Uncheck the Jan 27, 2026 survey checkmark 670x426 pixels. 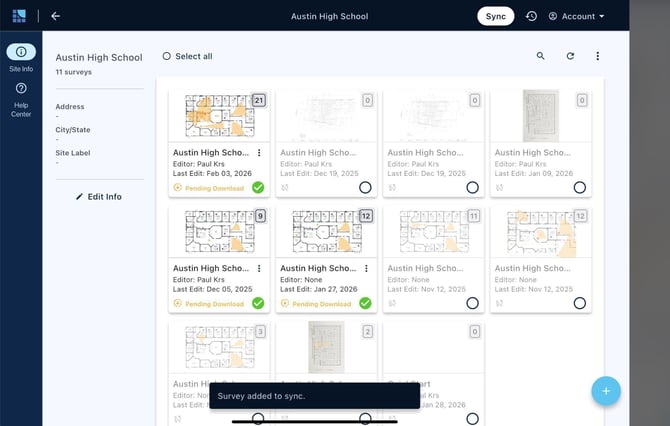coord(365,303)
